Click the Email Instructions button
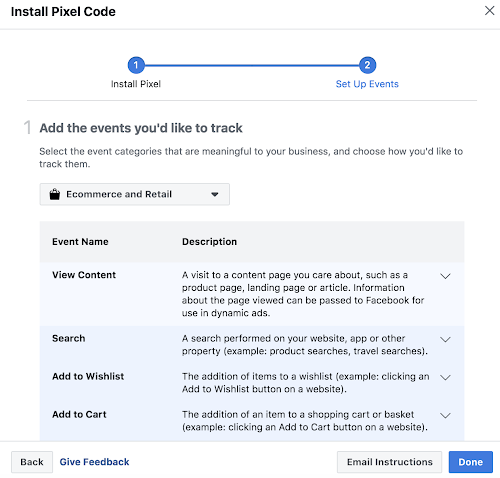 389,462
